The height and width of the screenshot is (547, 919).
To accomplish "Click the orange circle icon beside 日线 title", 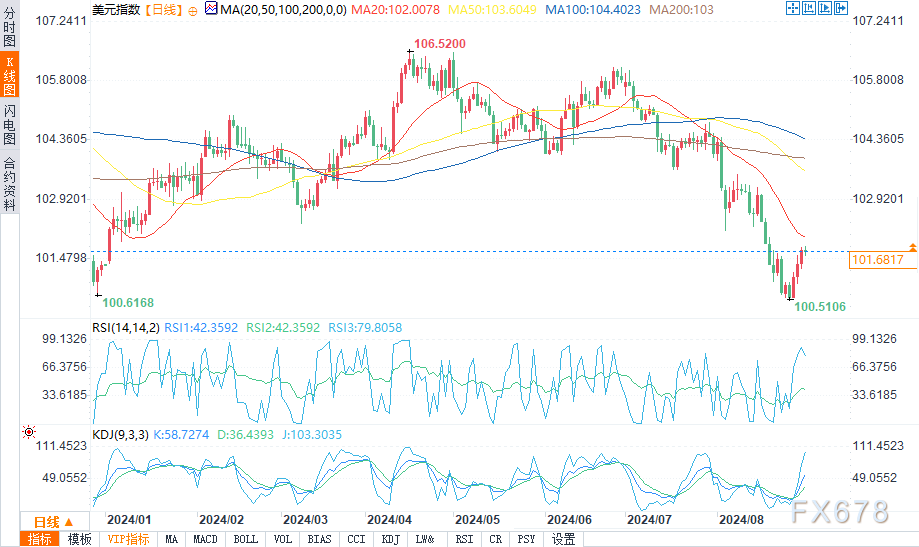I will (193, 9).
